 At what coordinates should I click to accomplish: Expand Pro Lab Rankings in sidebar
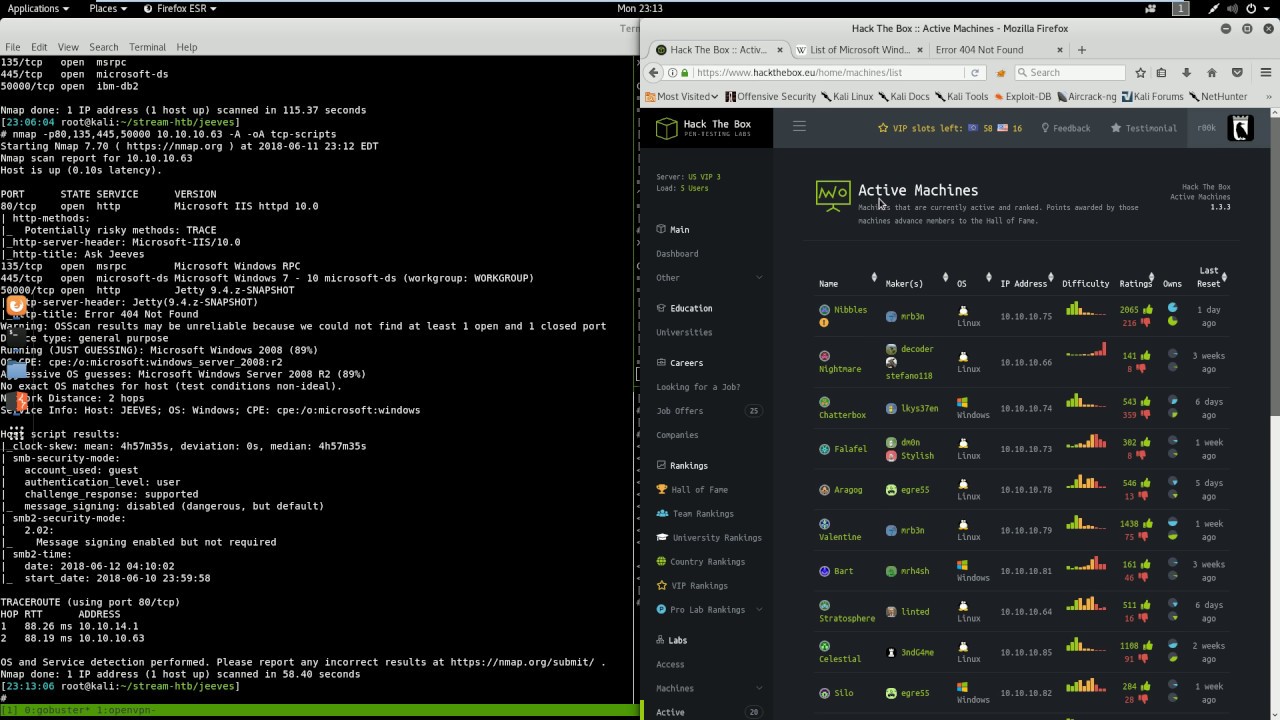(x=708, y=610)
